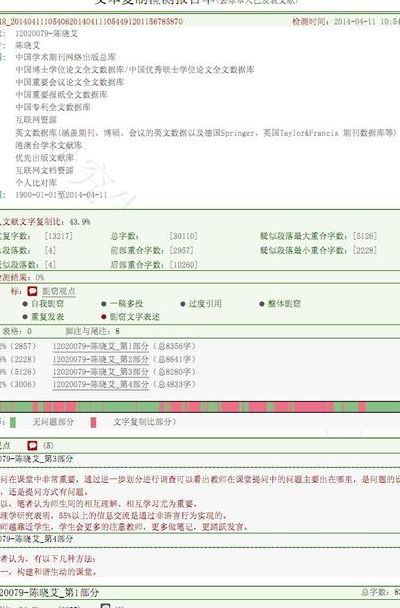Click the 后部重合字数 value [10260]
This screenshot has height=608, width=400.
tap(183, 264)
